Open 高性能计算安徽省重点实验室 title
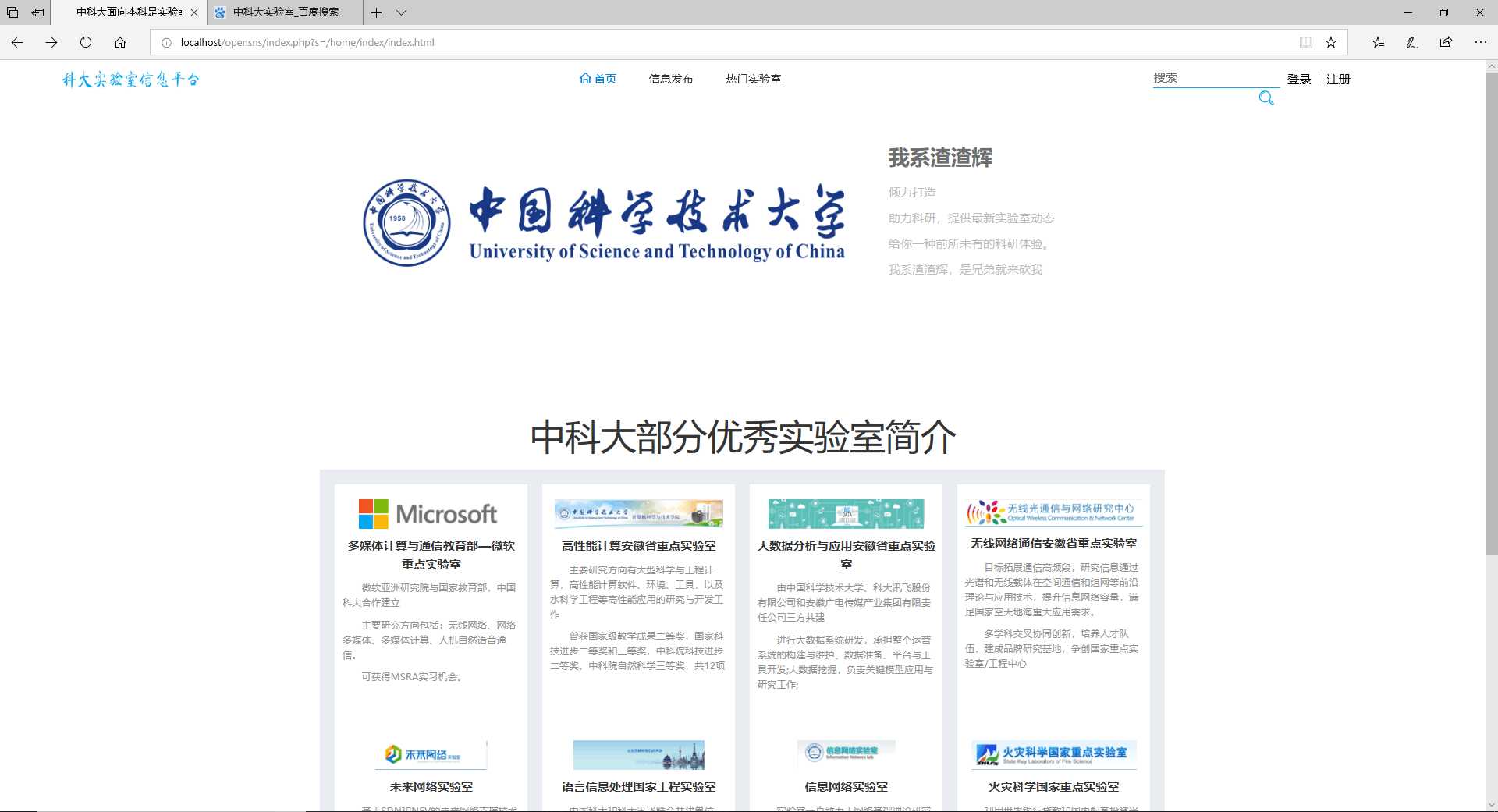1498x812 pixels. pos(638,546)
